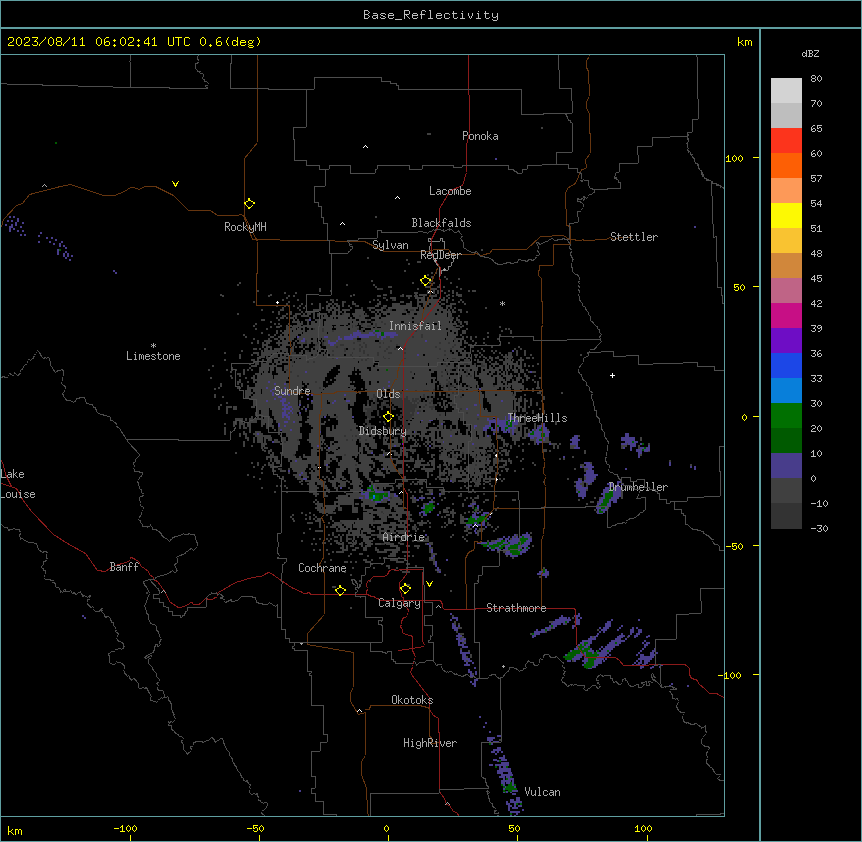Click the yellow diamond marker above Calgary
Viewport: 862px width, 842px height.
pos(405,589)
